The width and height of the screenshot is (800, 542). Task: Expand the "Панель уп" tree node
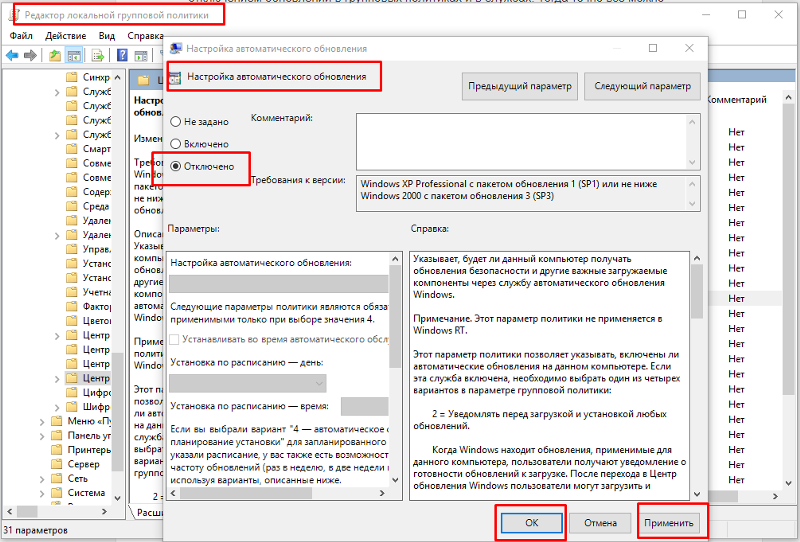[x=42, y=436]
